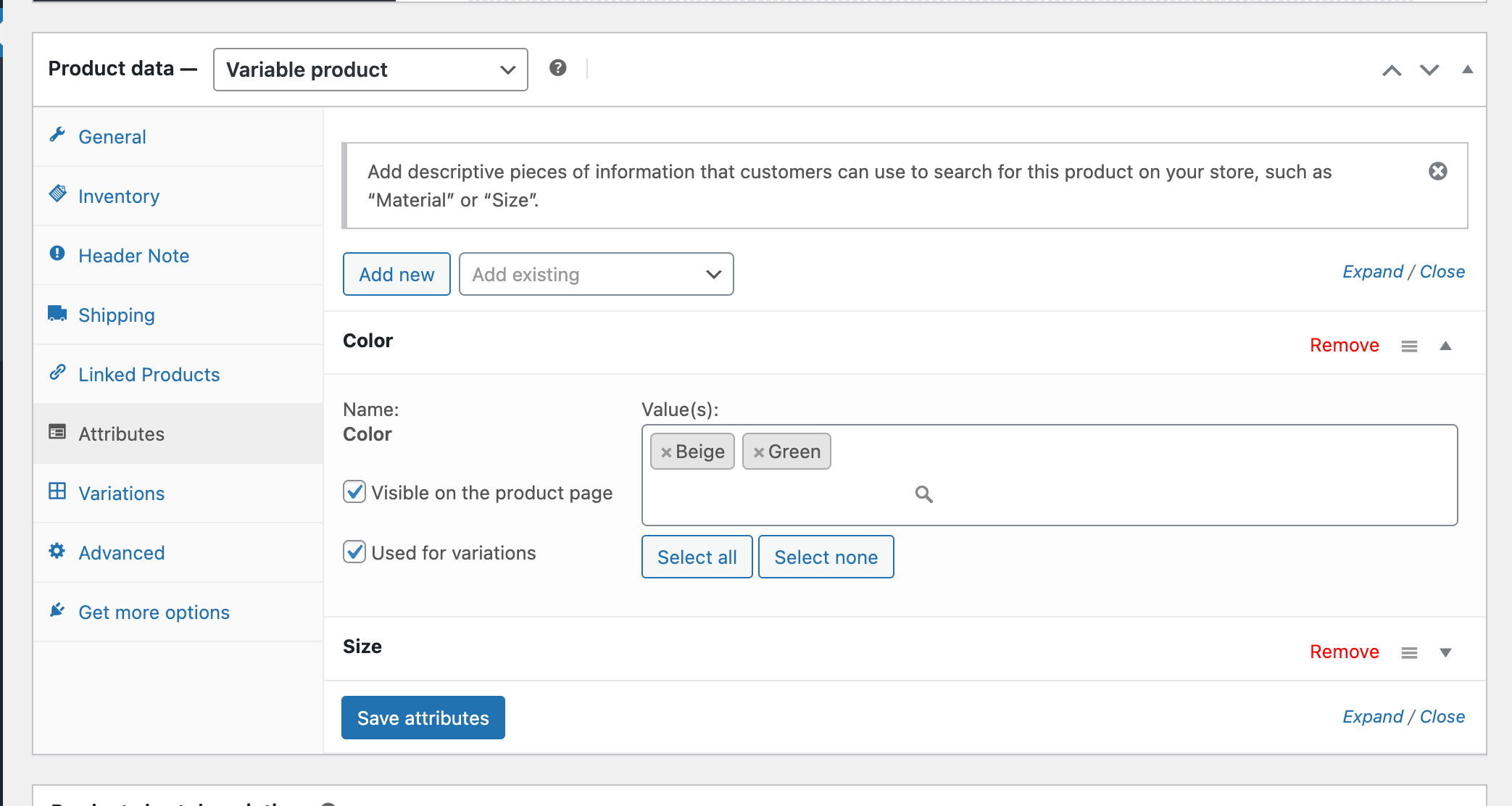This screenshot has height=806, width=1512.
Task: Uncheck Visible on the product page
Action: (x=354, y=492)
